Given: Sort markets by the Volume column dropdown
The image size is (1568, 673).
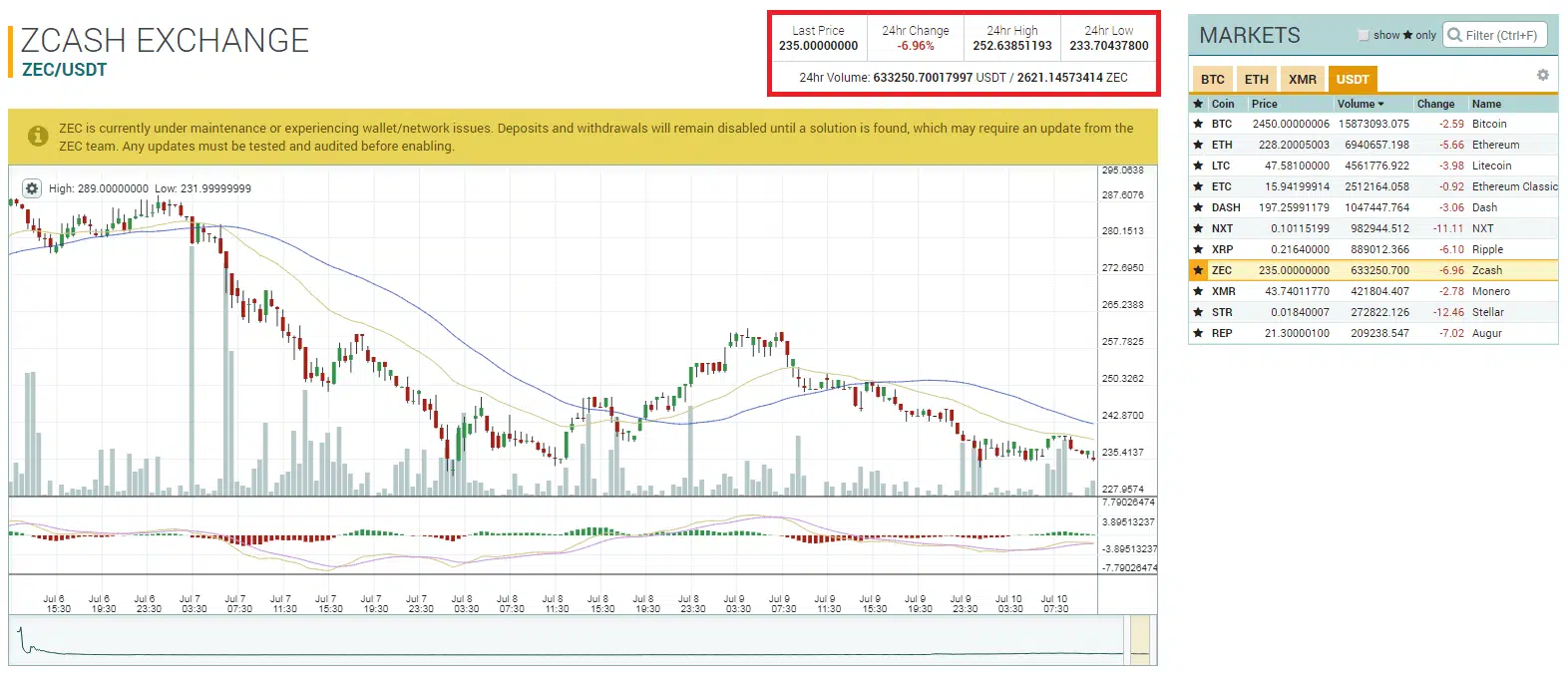Looking at the screenshot, I should click(x=1361, y=104).
